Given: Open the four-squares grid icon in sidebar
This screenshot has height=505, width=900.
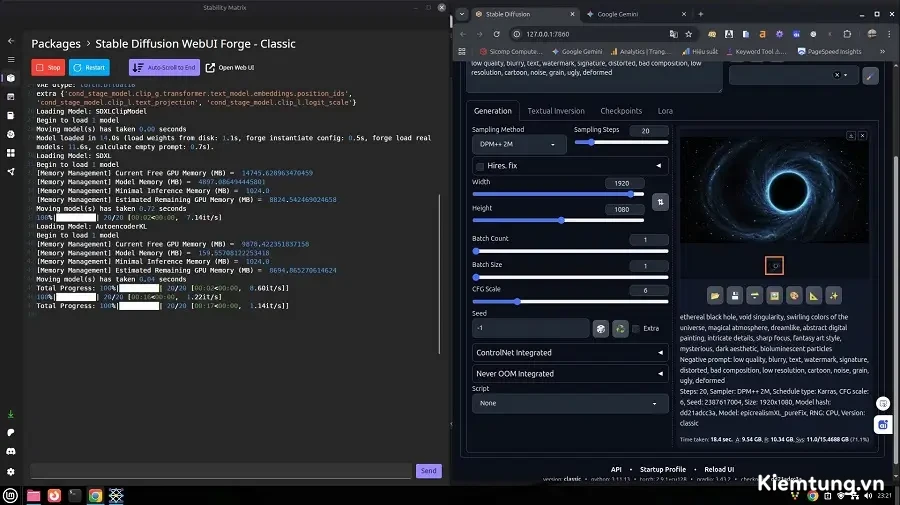Looking at the screenshot, I should click(11, 153).
